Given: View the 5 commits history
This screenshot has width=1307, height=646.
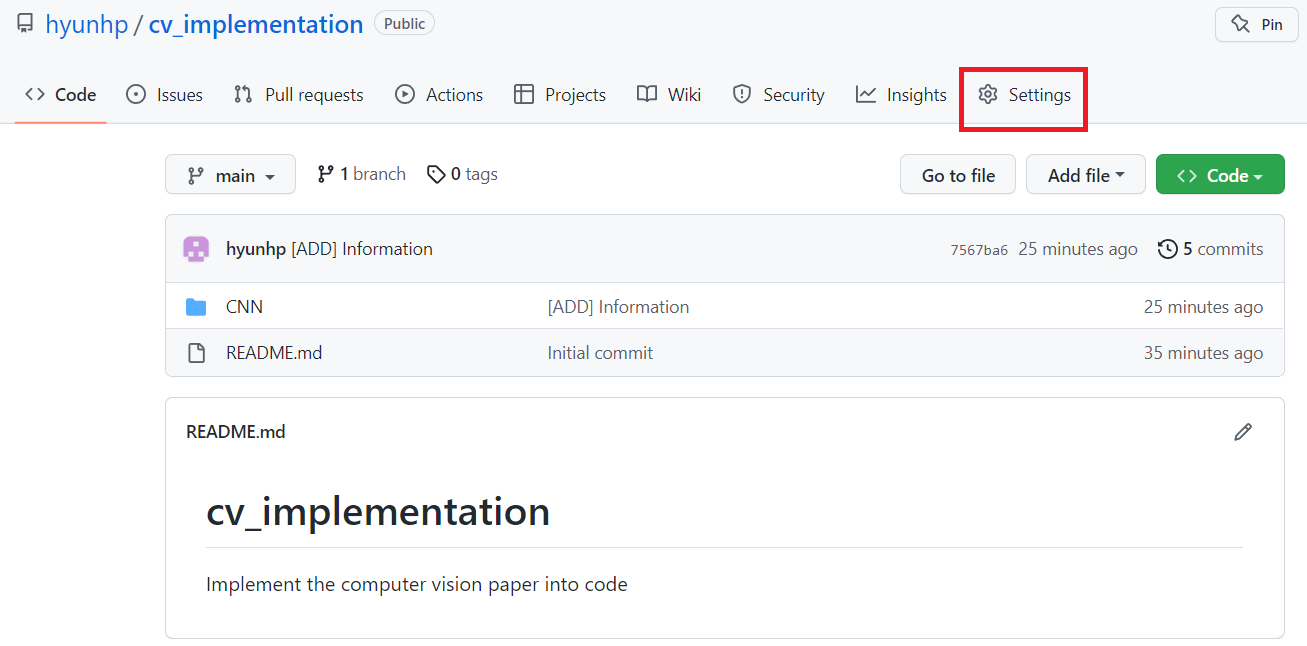Looking at the screenshot, I should [x=1211, y=249].
